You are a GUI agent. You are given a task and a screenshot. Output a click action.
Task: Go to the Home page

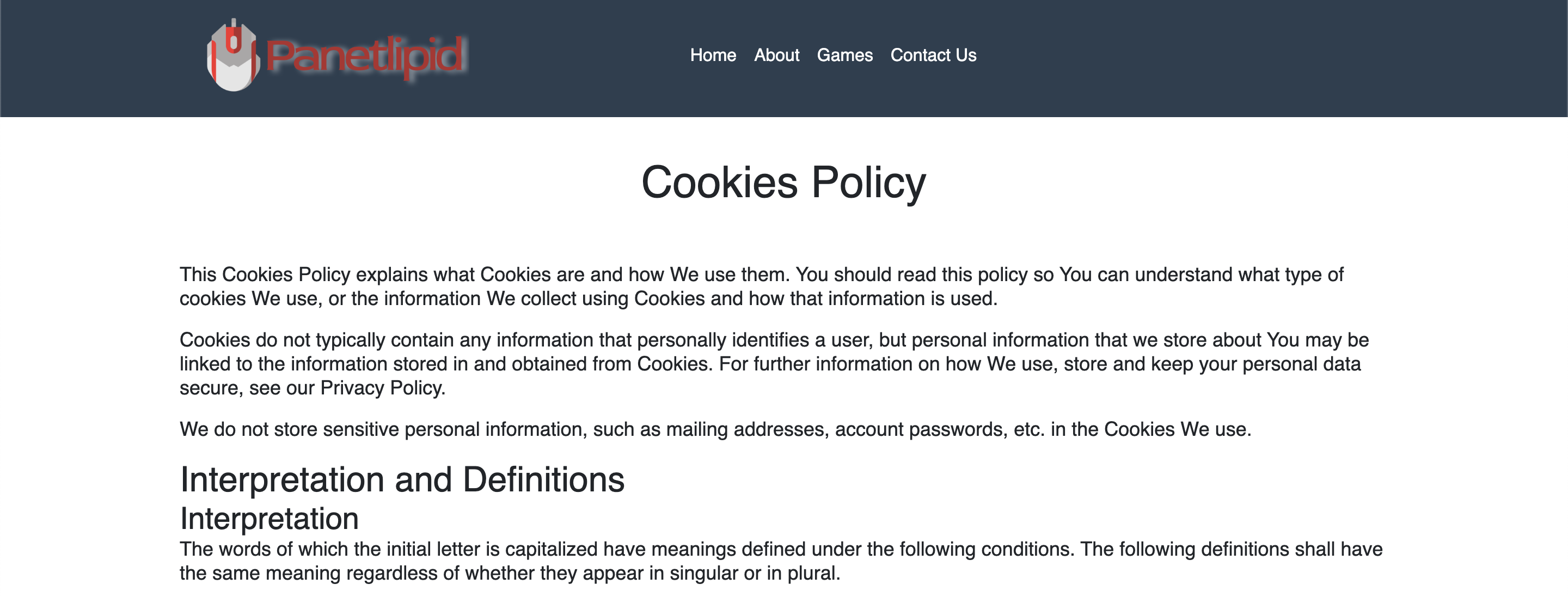[713, 56]
